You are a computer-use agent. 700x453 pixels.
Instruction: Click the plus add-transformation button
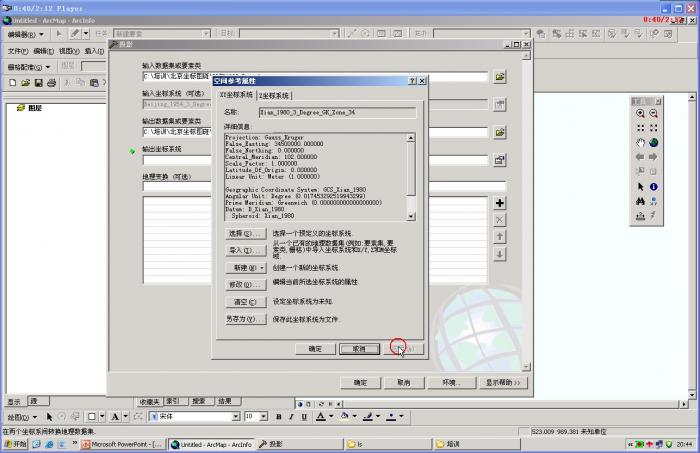[x=500, y=203]
